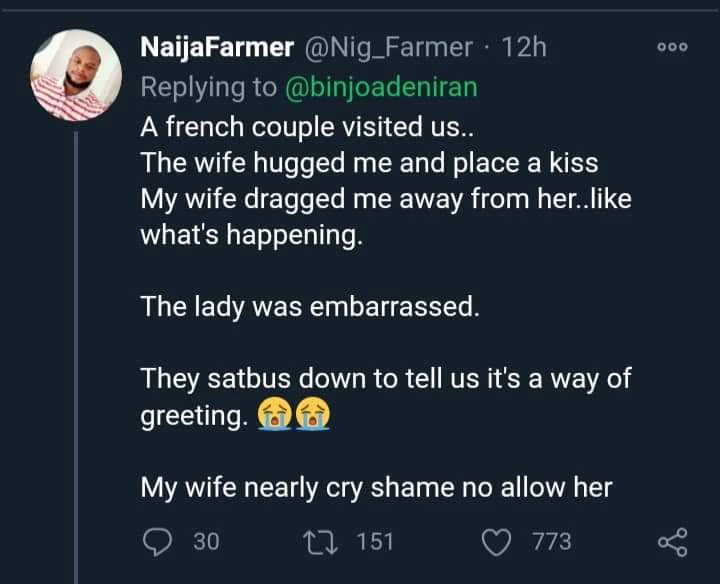The width and height of the screenshot is (720, 584).
Task: Click the like count 773
Action: [x=552, y=541]
